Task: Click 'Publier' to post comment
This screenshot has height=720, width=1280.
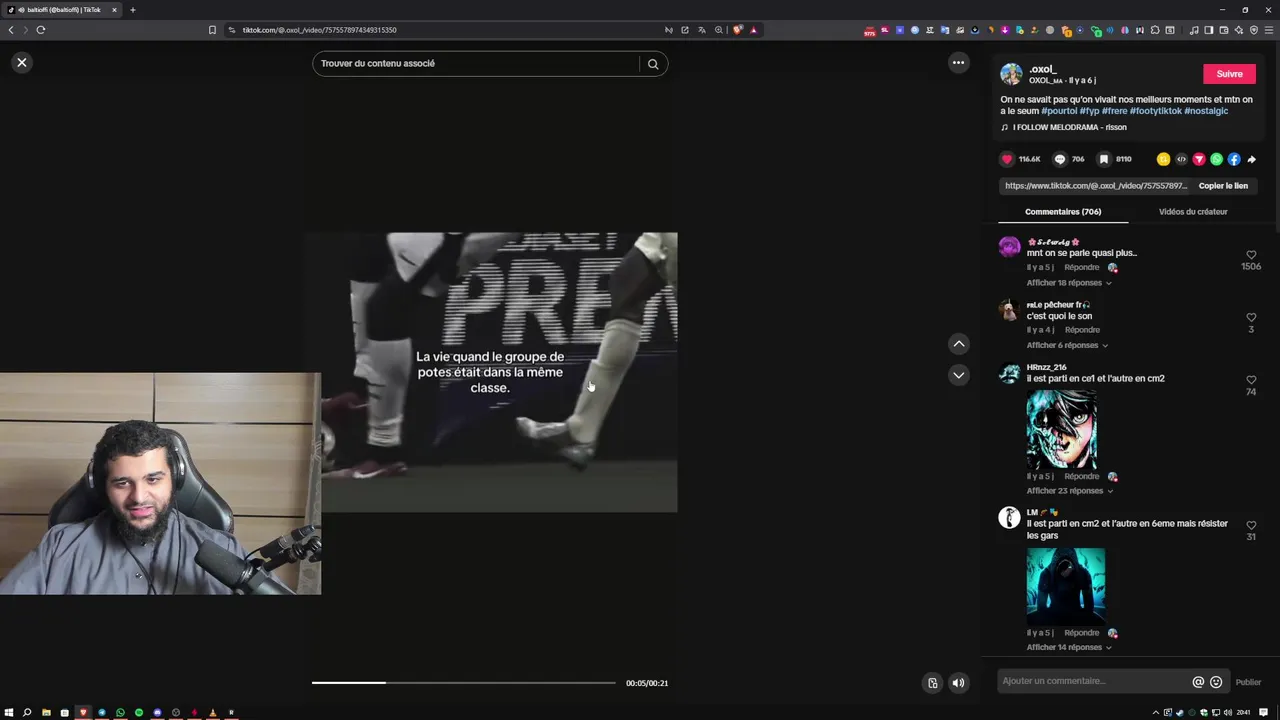Action: click(1248, 682)
